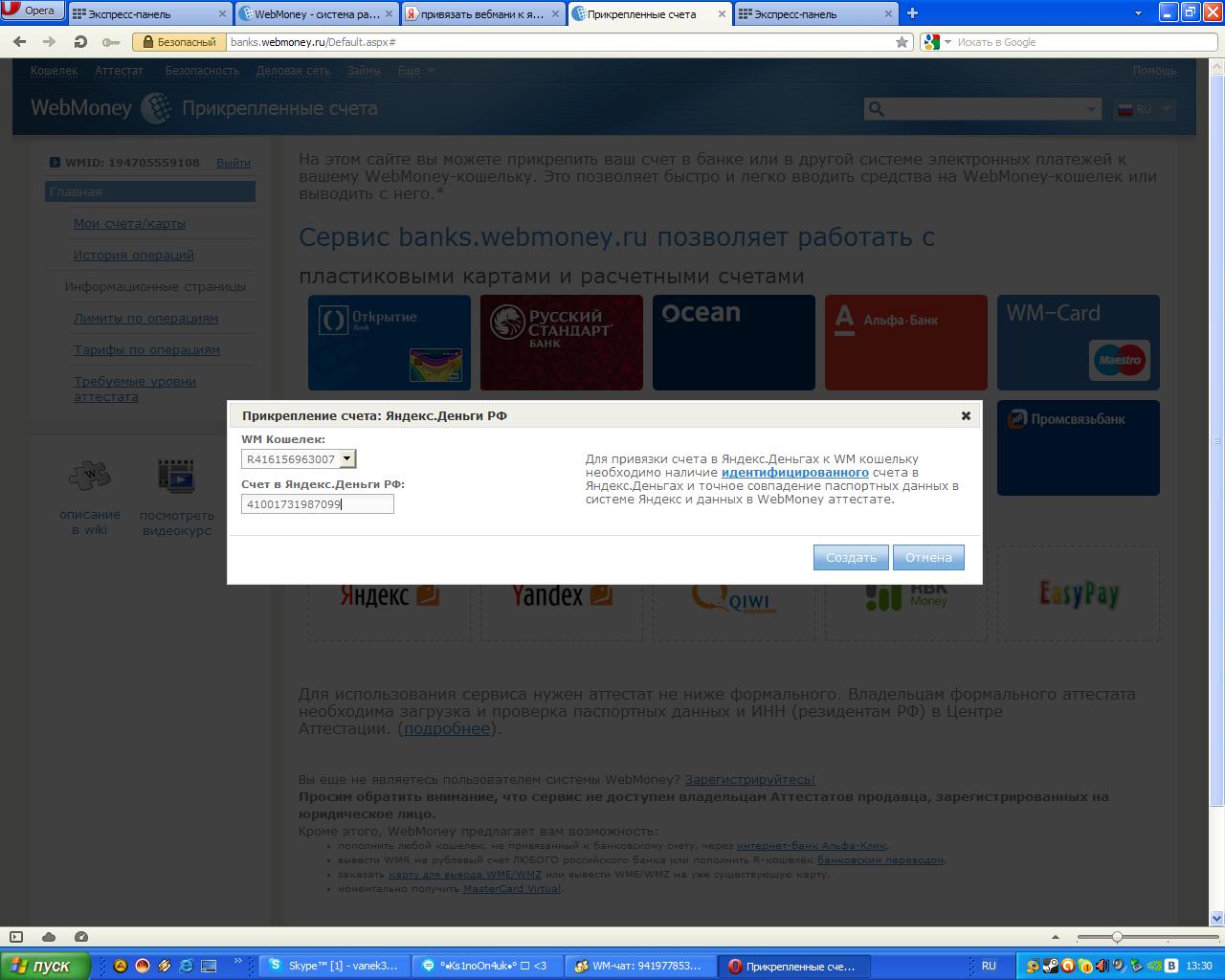
Task: Select the Открытие bank card
Action: point(390,343)
